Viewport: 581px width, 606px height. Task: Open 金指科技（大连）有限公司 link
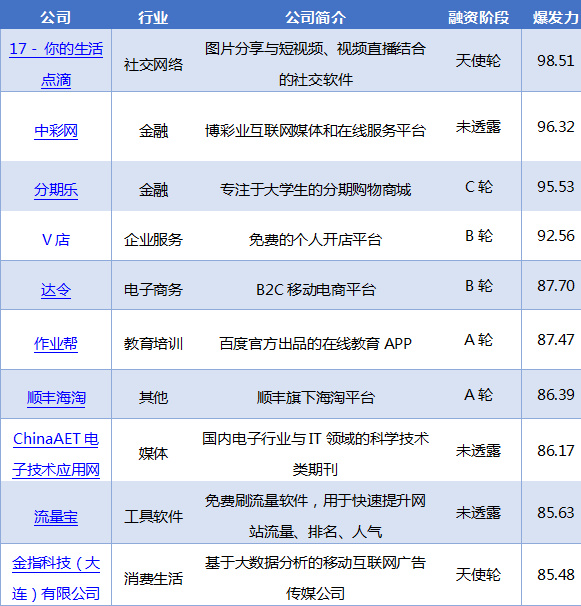coord(56,578)
